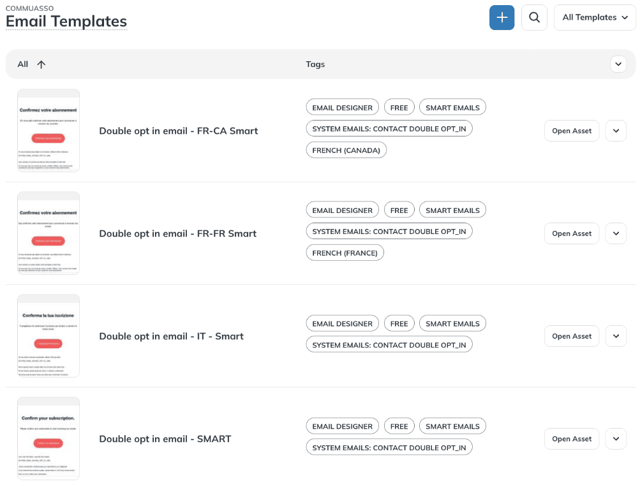This screenshot has height=486, width=640.
Task: Click title Double opt in email - SMART
Action: (x=165, y=439)
